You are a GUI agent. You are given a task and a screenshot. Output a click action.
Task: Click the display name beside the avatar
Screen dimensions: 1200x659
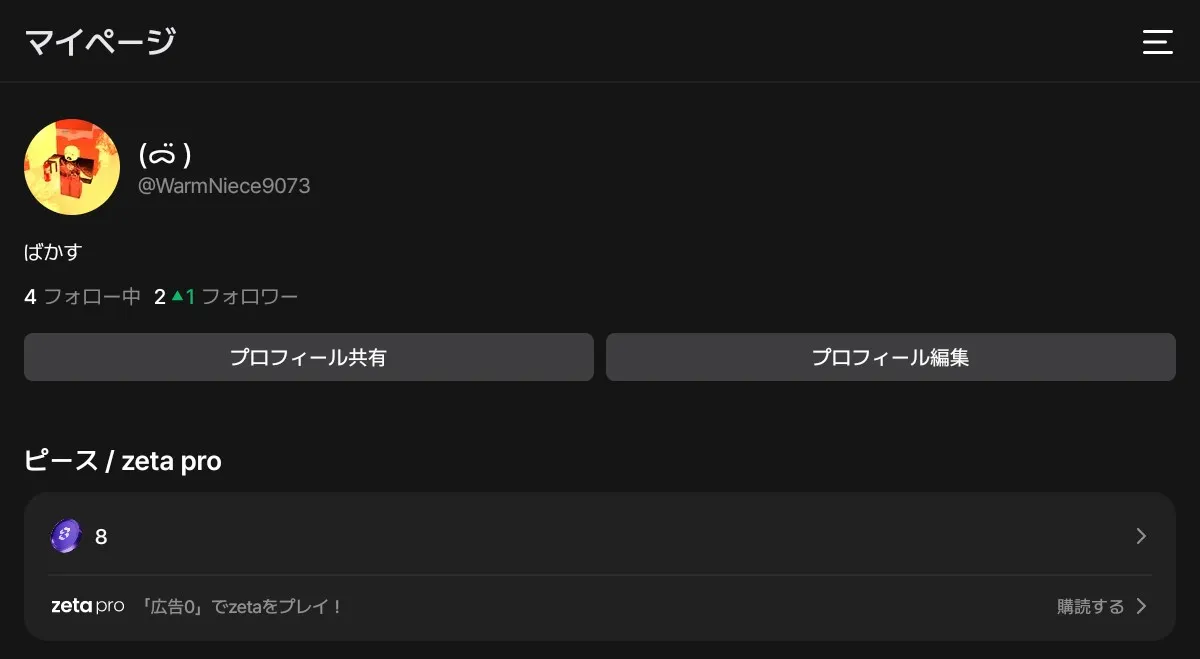165,154
